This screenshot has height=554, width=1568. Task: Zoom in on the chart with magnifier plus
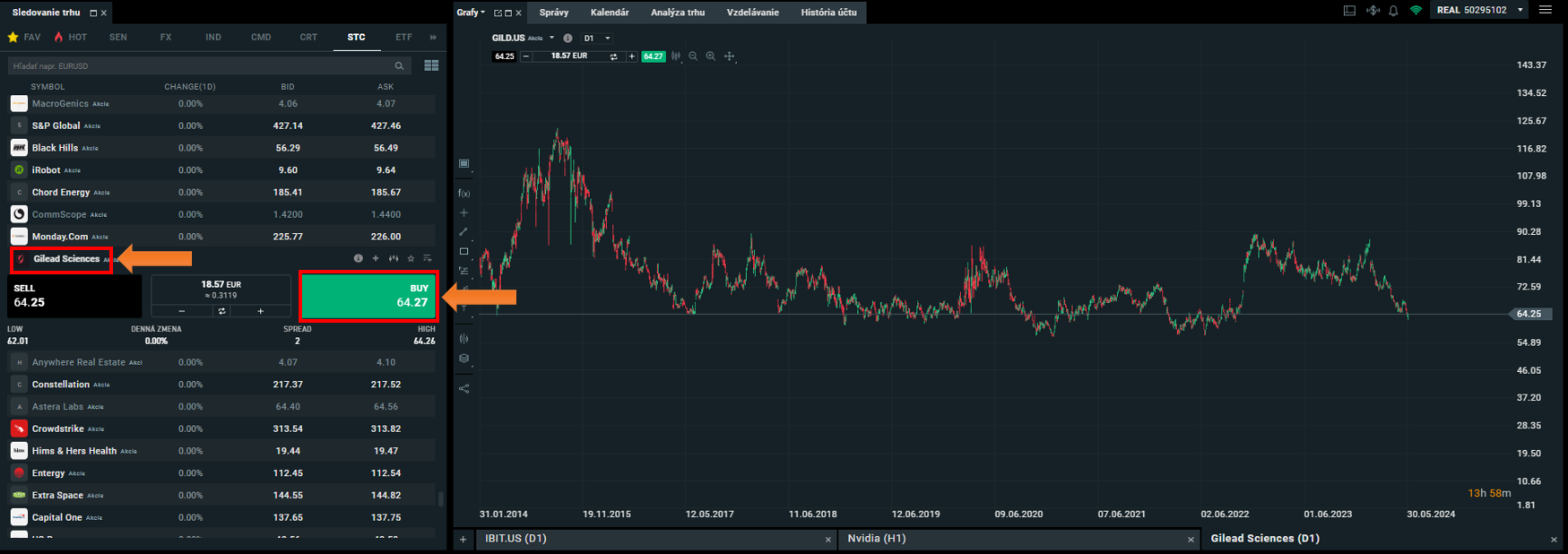[x=711, y=56]
